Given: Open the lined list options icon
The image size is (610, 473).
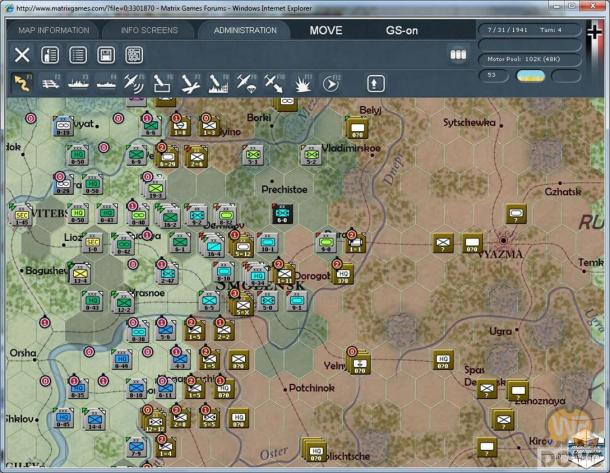Looking at the screenshot, I should tap(78, 55).
